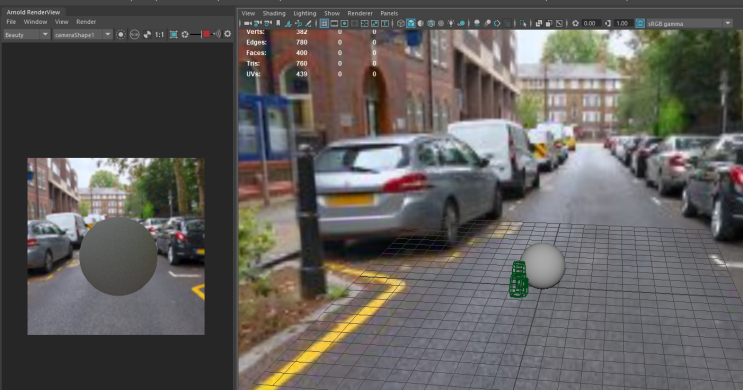The width and height of the screenshot is (743, 390).
Task: Click the exposure slider in RenderView
Action: 196,34
